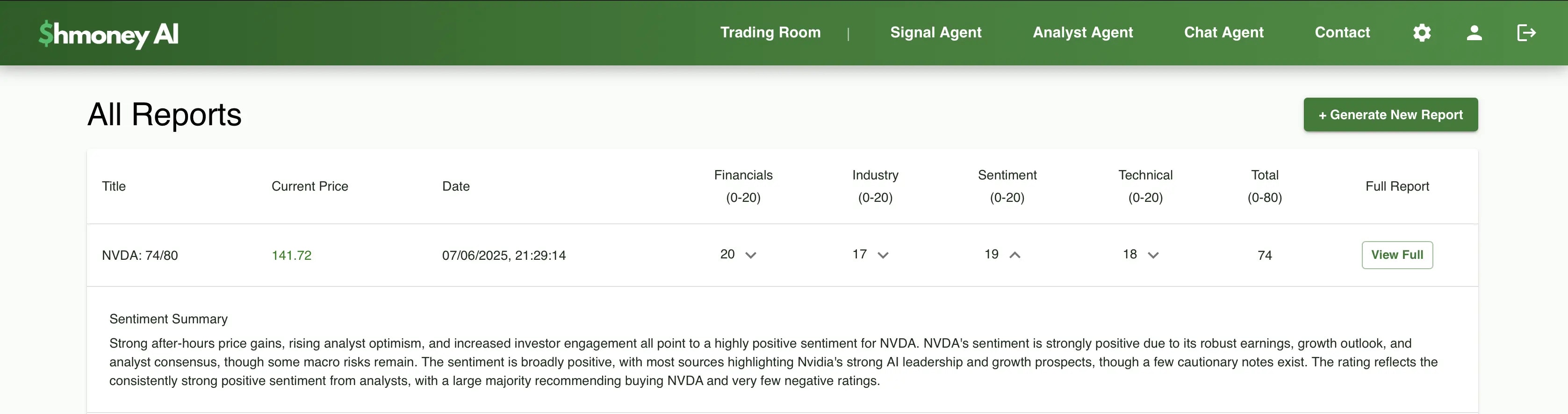Collapse the Sentiment summary chevron
The image size is (1568, 414).
coord(1014,255)
